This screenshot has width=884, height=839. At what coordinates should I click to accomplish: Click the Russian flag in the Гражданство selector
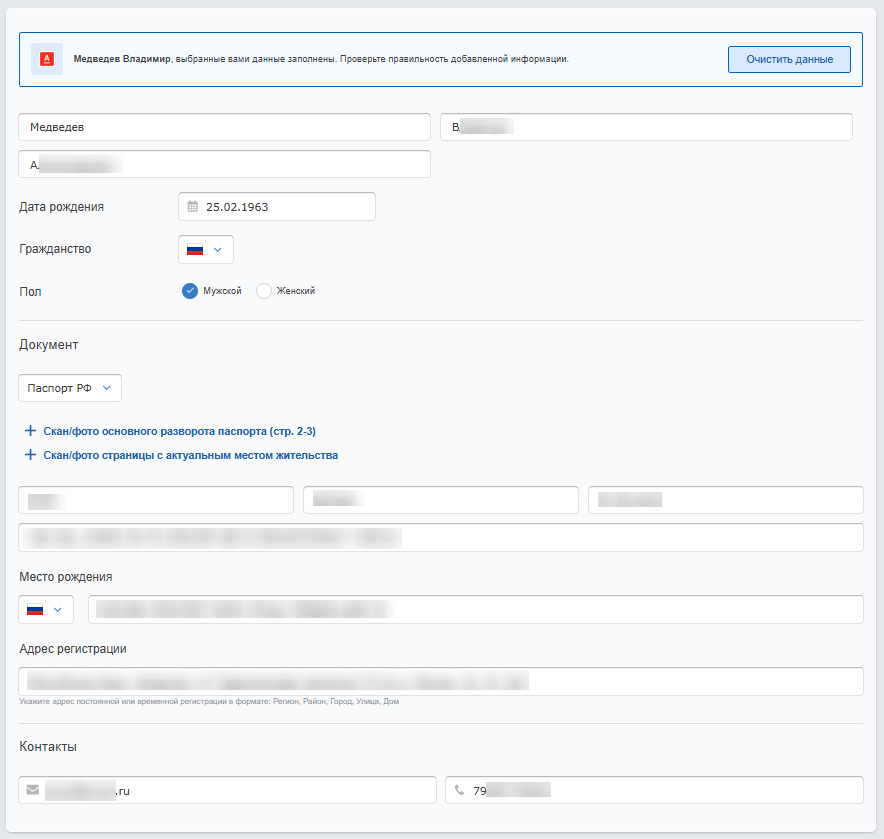point(195,249)
